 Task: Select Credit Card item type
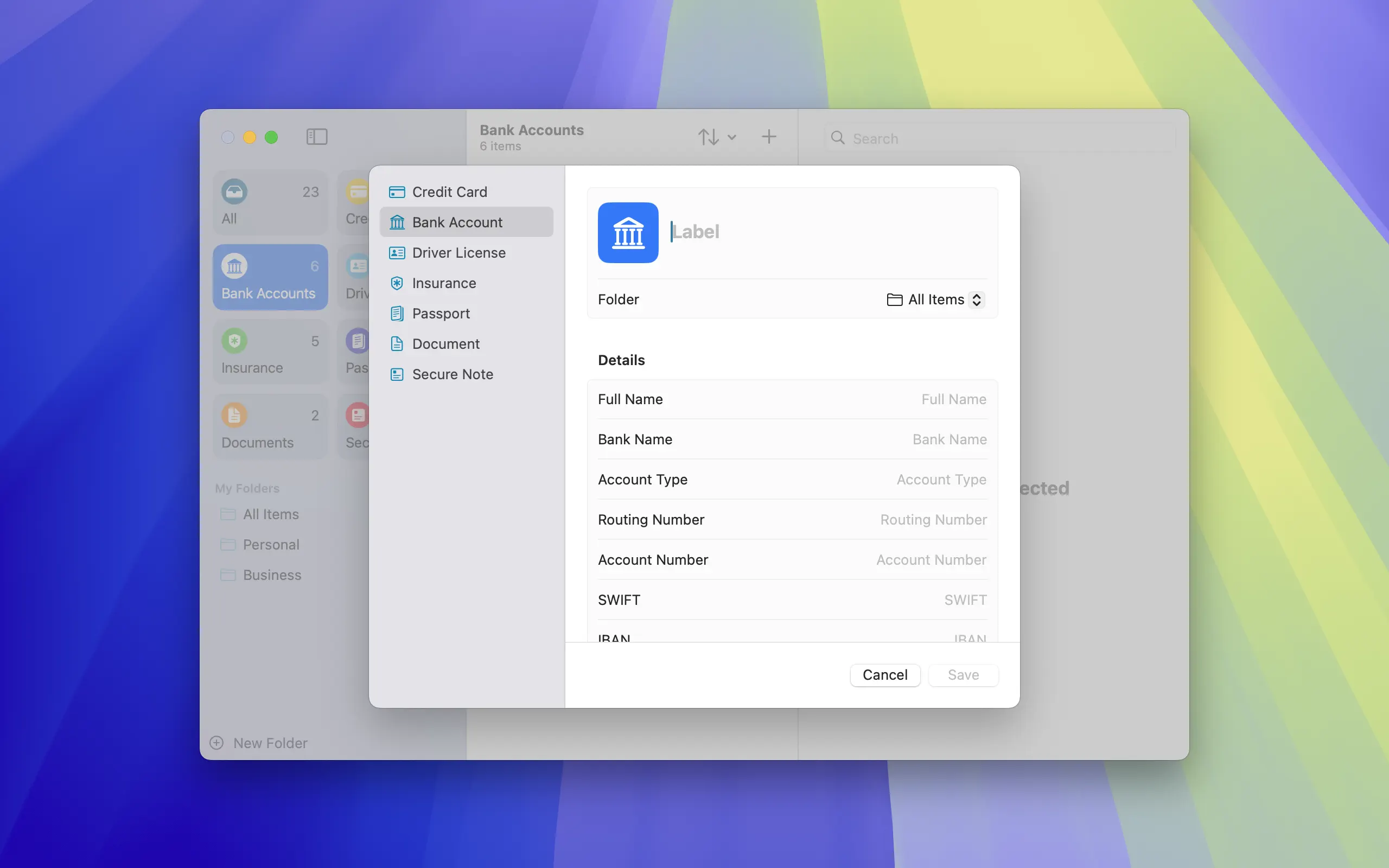point(449,192)
